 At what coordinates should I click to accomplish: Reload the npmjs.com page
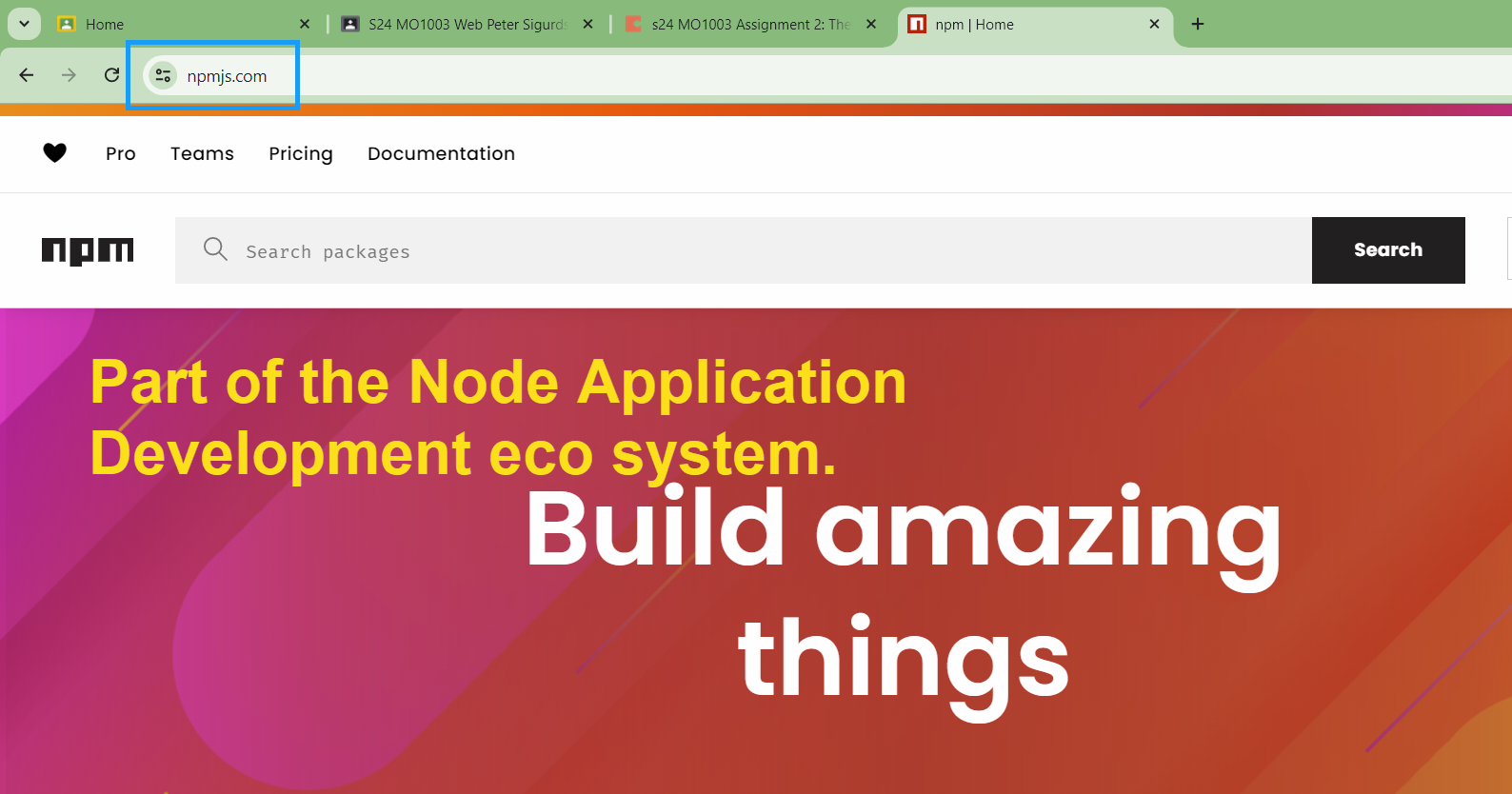[x=111, y=75]
